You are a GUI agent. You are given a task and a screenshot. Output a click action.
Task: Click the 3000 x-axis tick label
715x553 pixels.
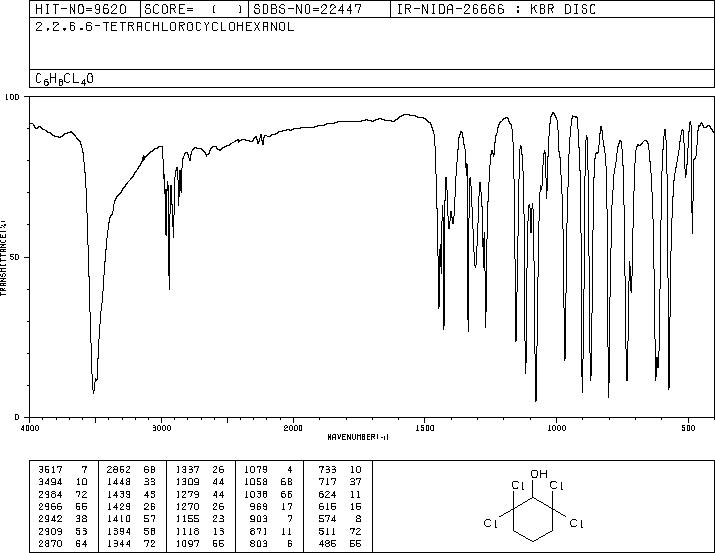click(x=161, y=428)
